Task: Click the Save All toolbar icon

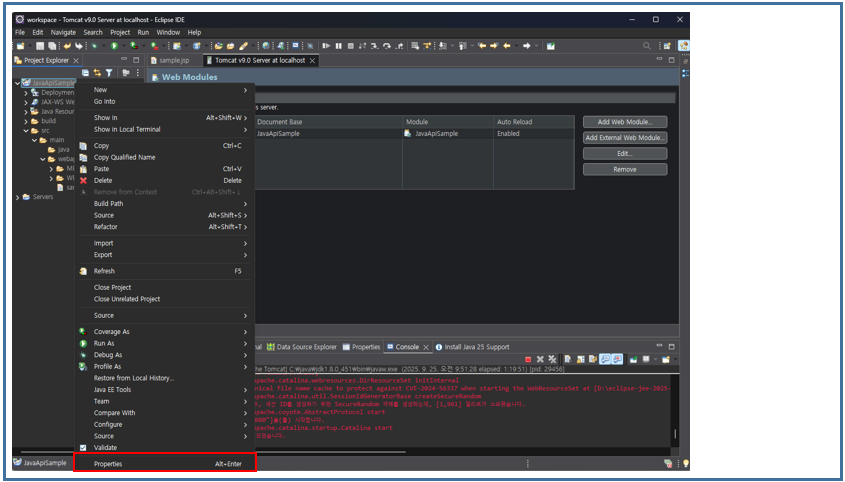Action: pyautogui.click(x=52, y=46)
